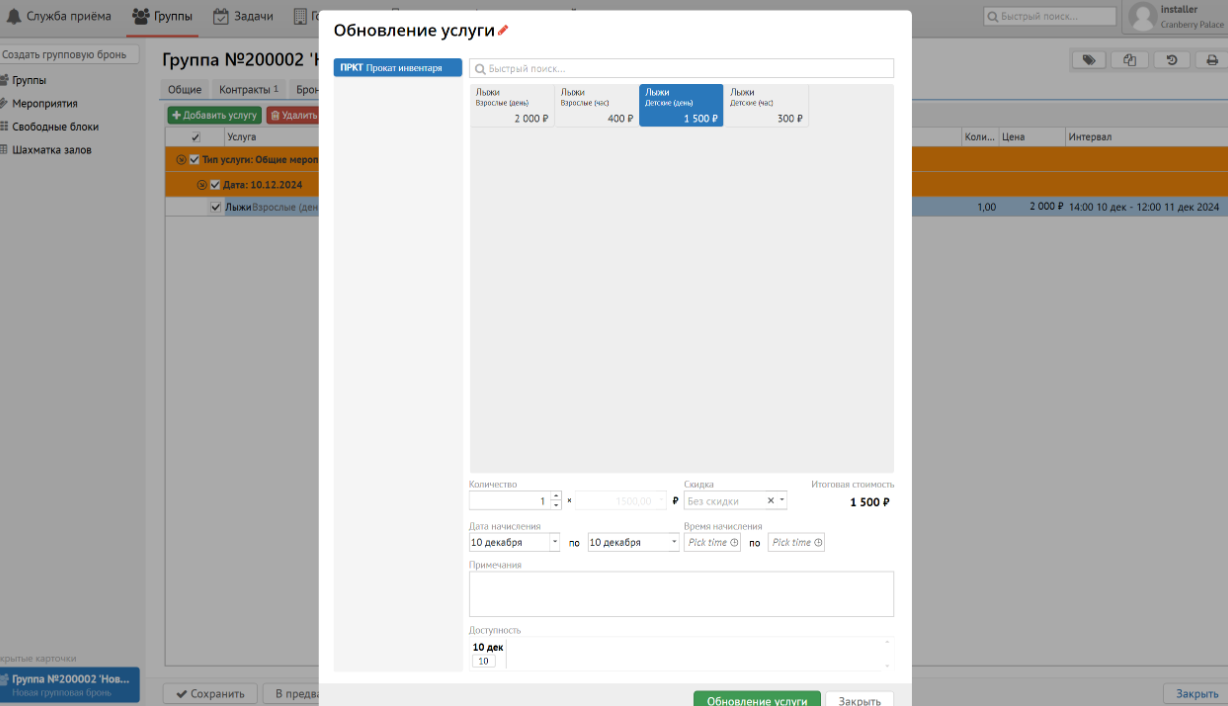Open the price 1500,00 dropdown

click(x=660, y=501)
